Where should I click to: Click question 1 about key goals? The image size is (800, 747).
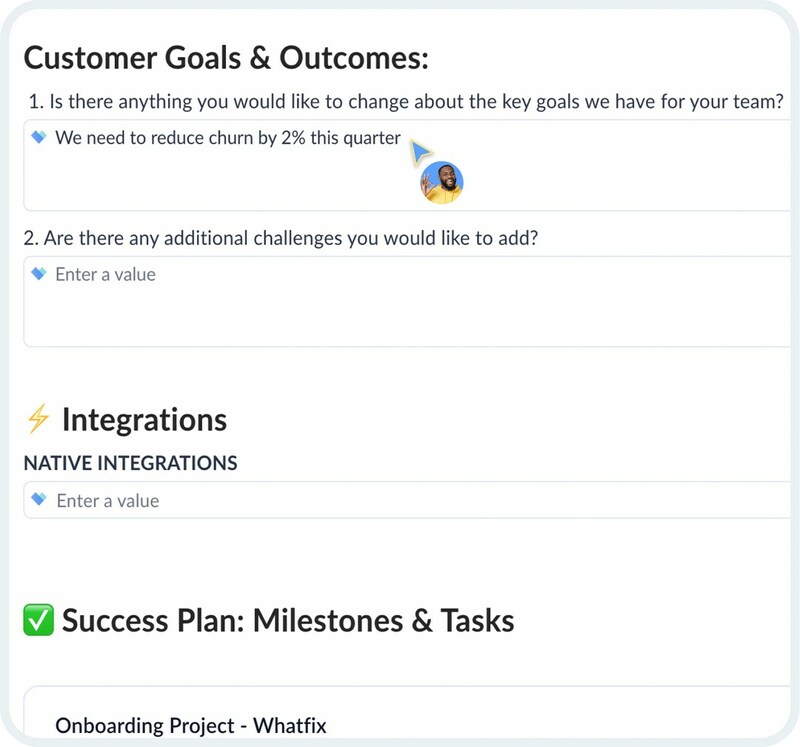[406, 102]
